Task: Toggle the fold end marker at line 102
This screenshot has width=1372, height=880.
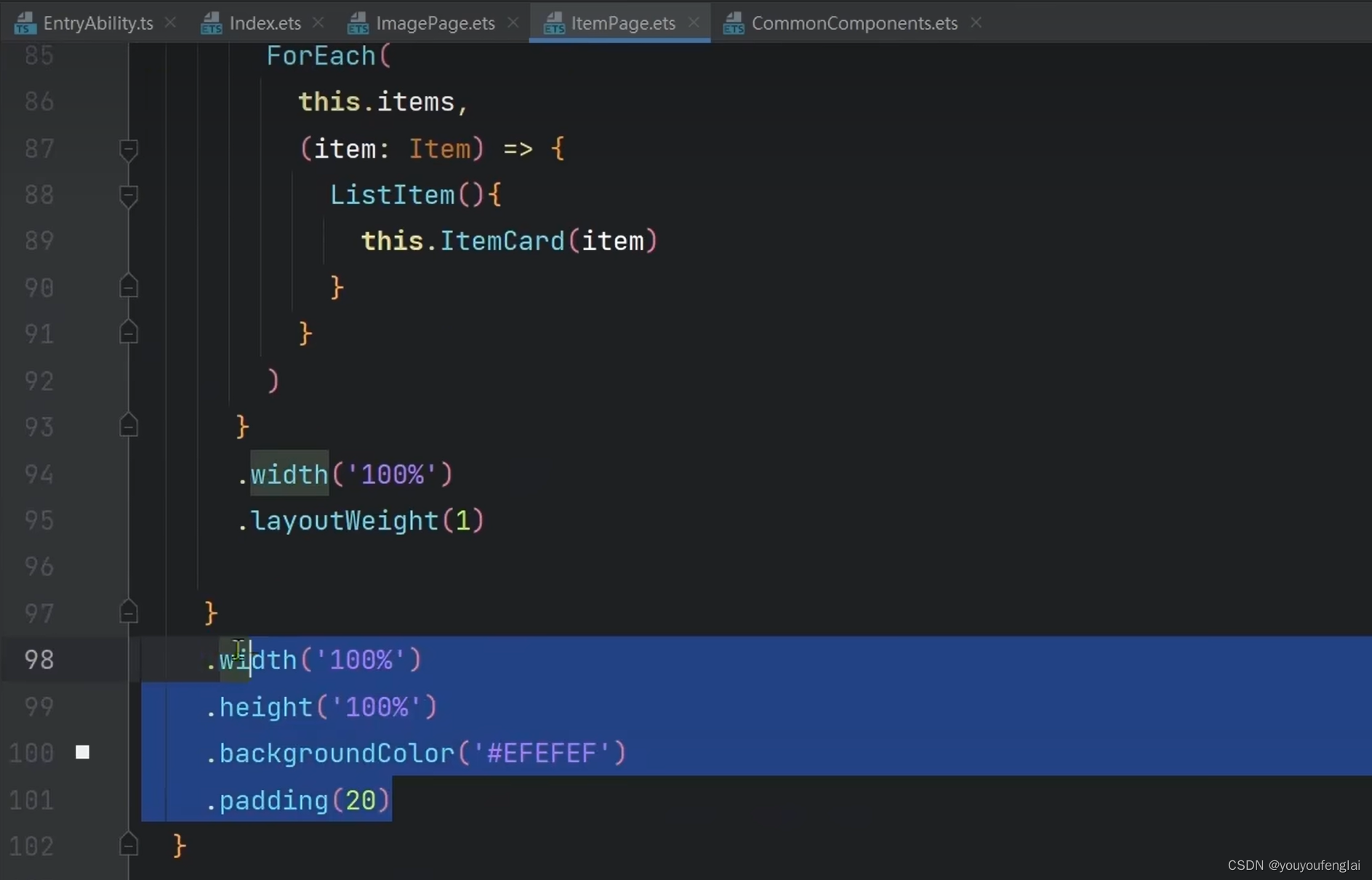Action: pos(129,844)
